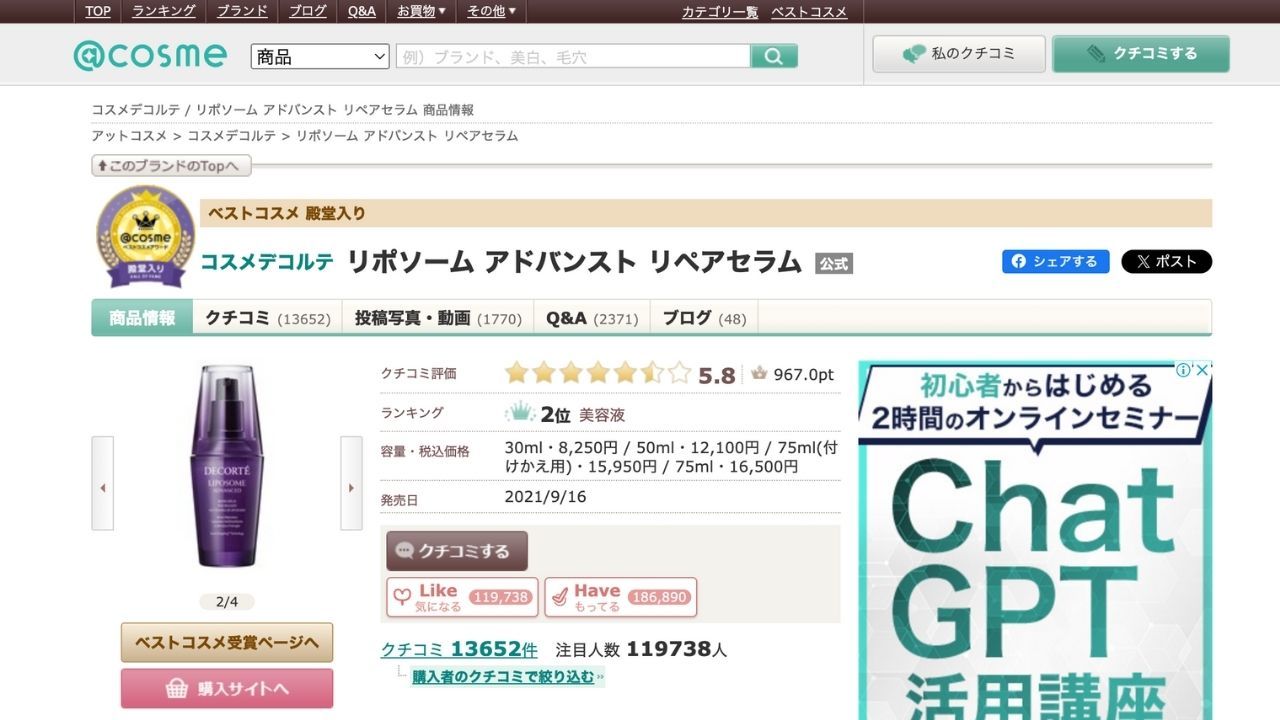Click the ad info icon
Screen dimensions: 1280x720
coord(1184,370)
